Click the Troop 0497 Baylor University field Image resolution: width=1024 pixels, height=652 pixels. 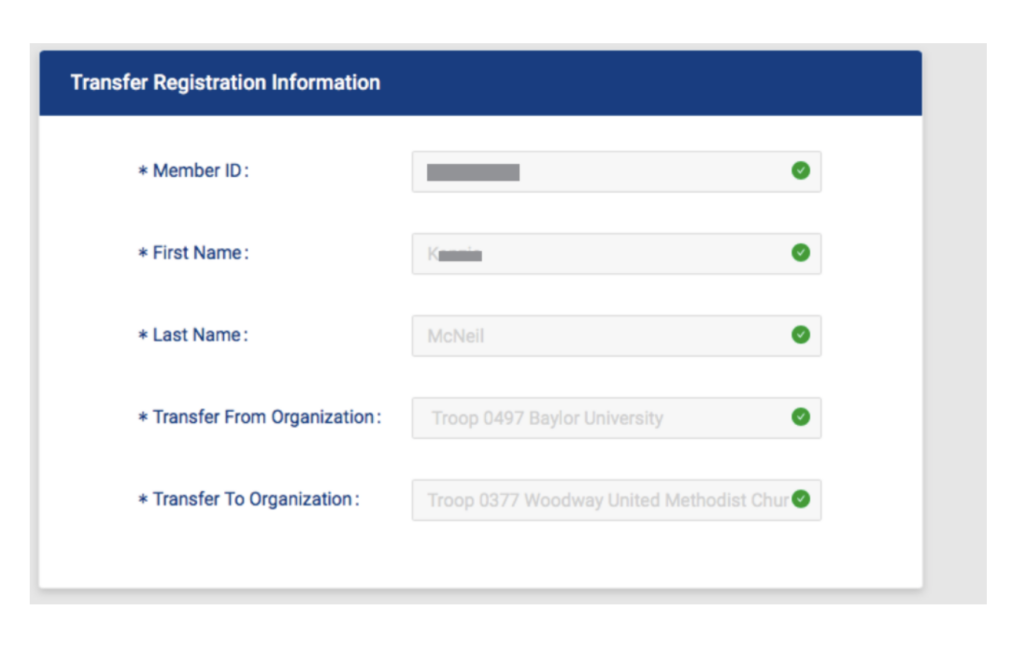click(600, 418)
